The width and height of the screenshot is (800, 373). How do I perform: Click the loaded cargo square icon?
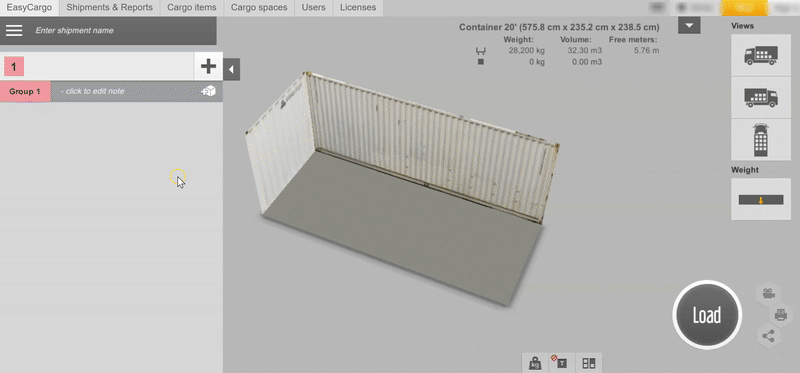(x=481, y=62)
